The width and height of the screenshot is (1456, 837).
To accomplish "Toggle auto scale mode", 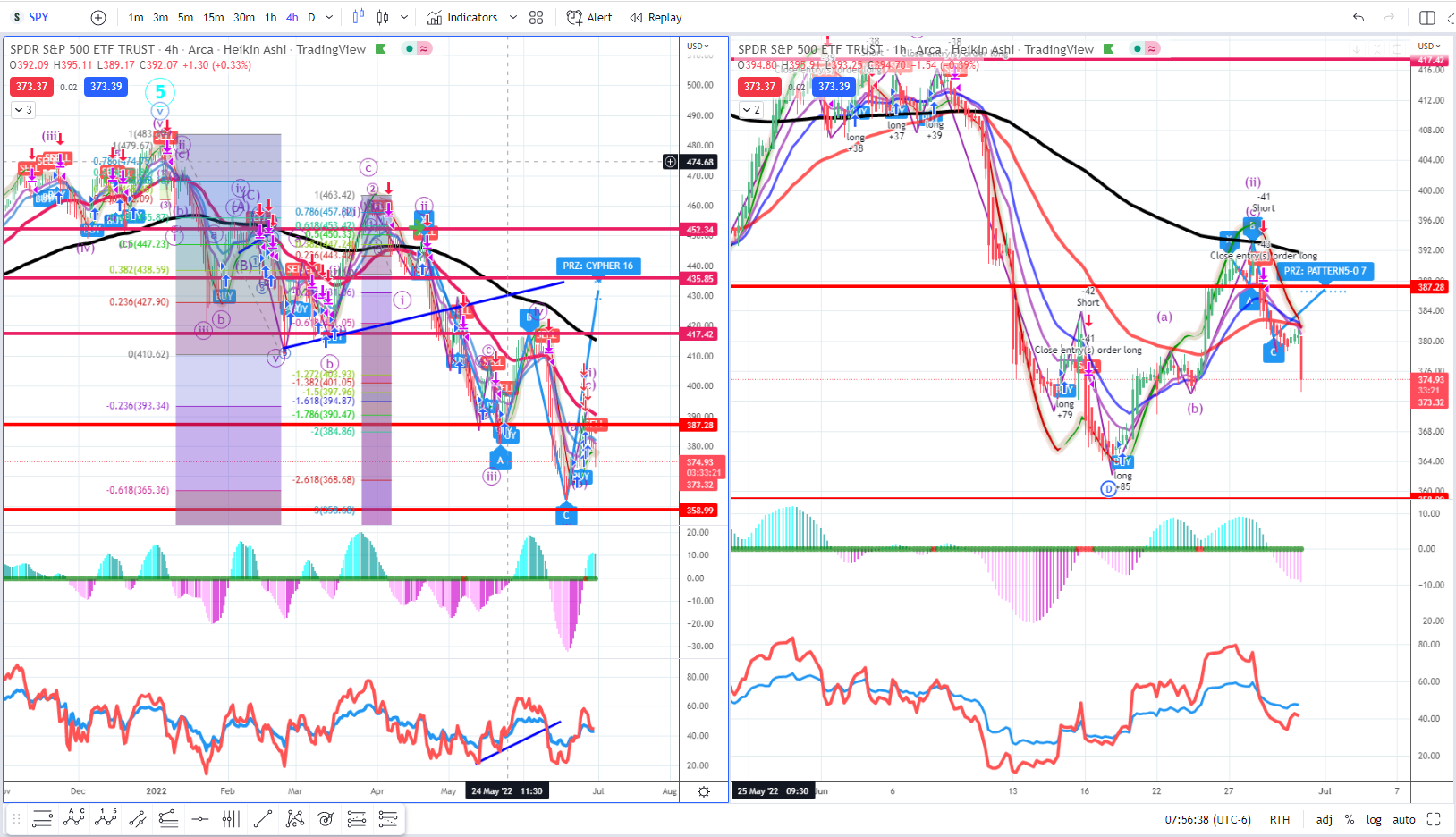I will (x=1404, y=819).
